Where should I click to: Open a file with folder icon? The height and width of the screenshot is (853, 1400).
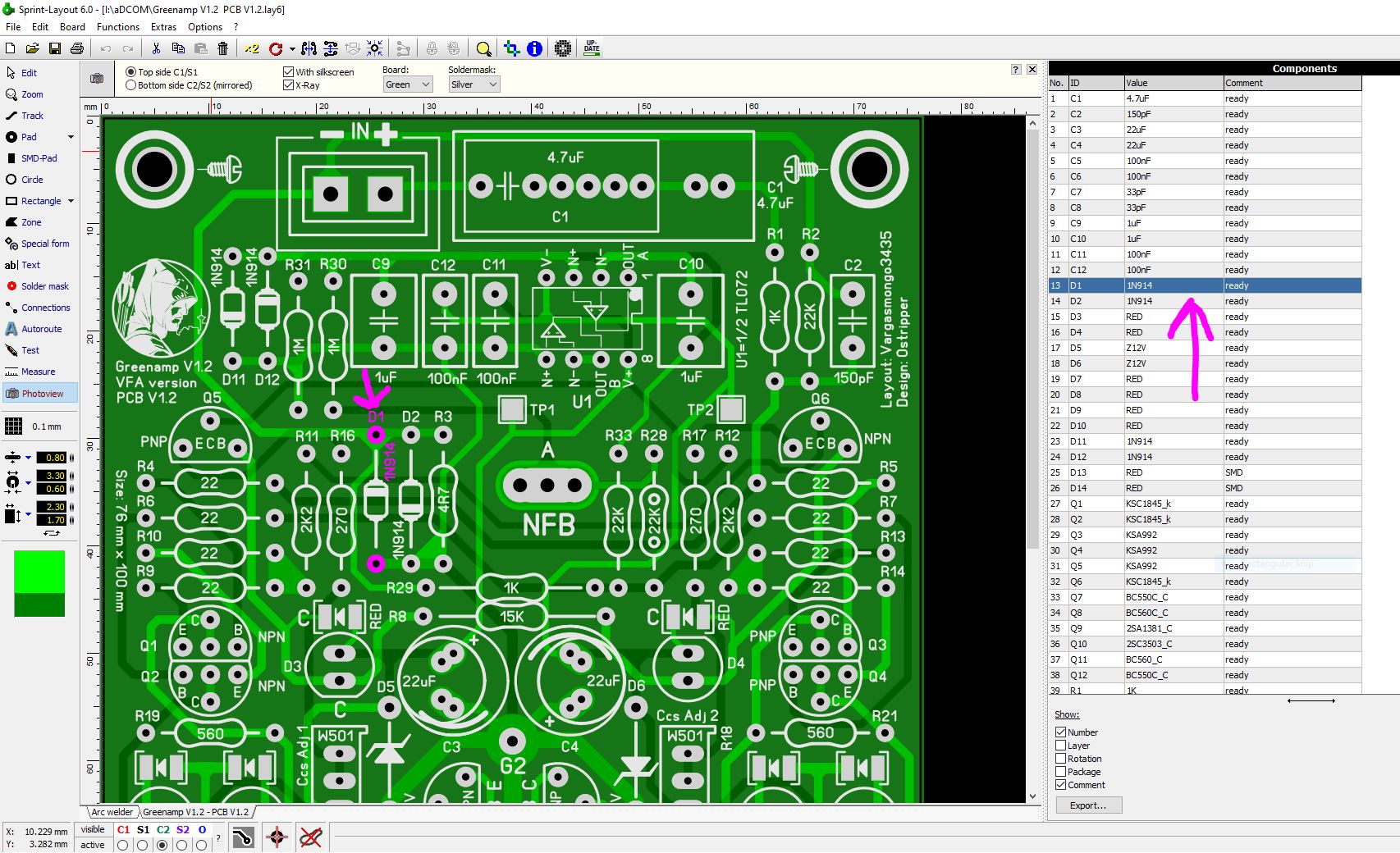33,48
